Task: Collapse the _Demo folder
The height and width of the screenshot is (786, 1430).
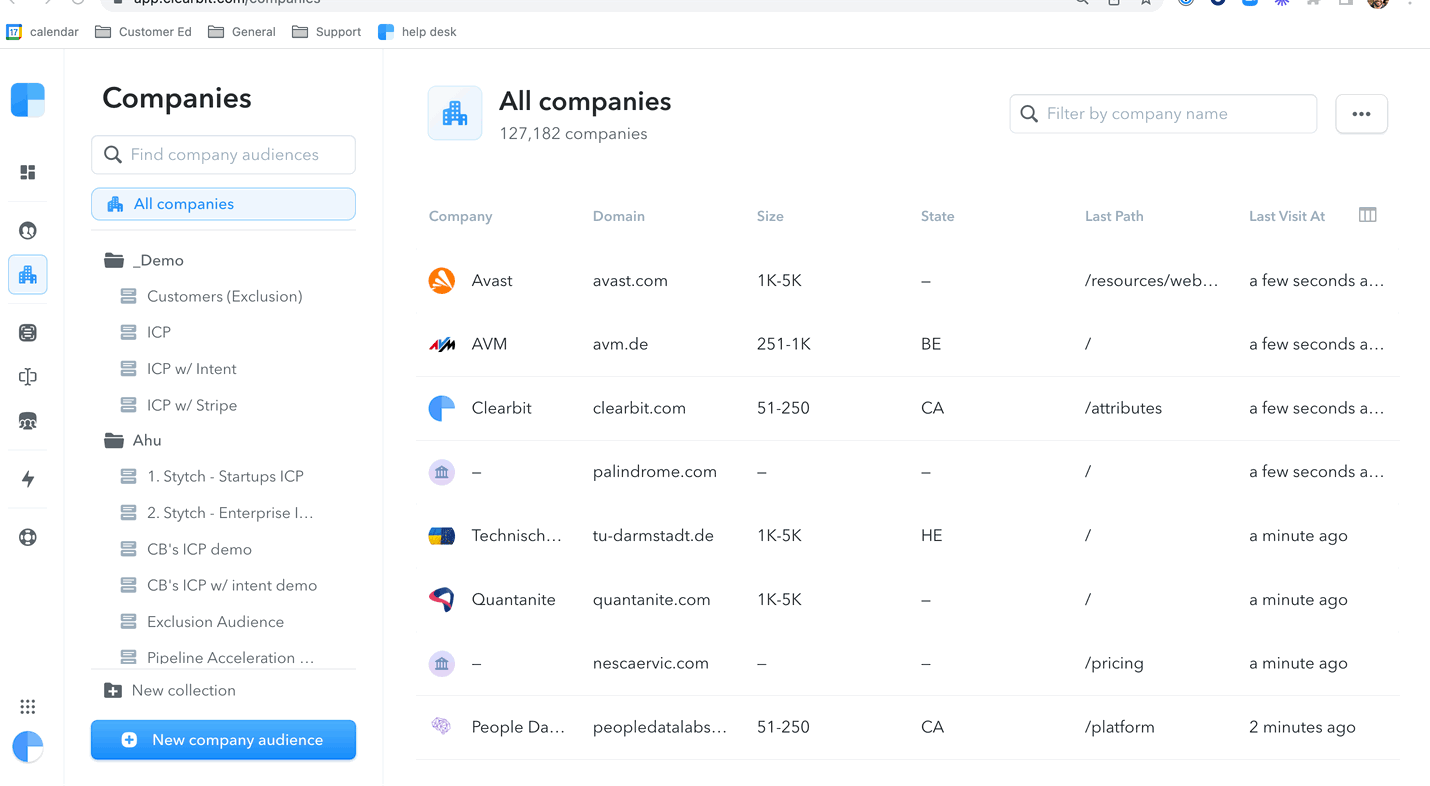Action: 114,260
